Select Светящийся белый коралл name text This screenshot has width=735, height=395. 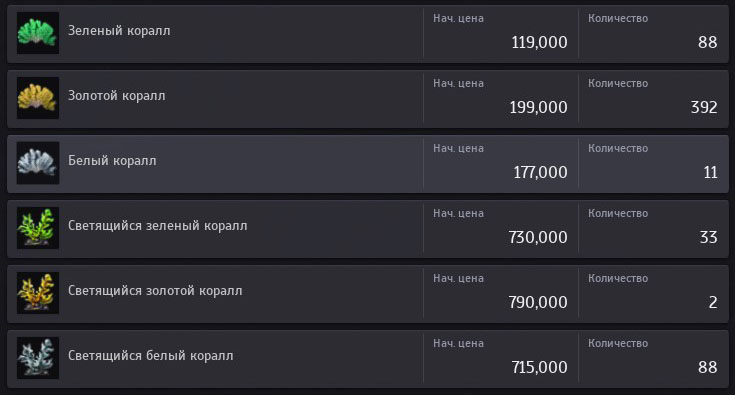[x=150, y=356]
